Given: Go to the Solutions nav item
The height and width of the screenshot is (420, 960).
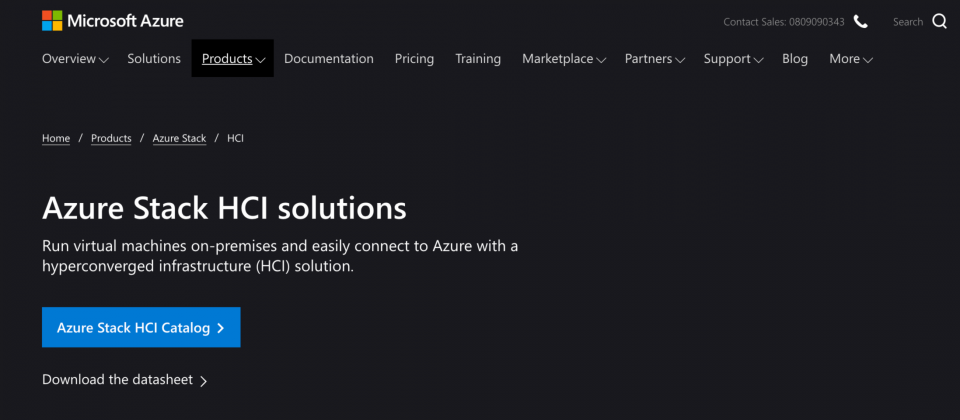Looking at the screenshot, I should point(154,59).
